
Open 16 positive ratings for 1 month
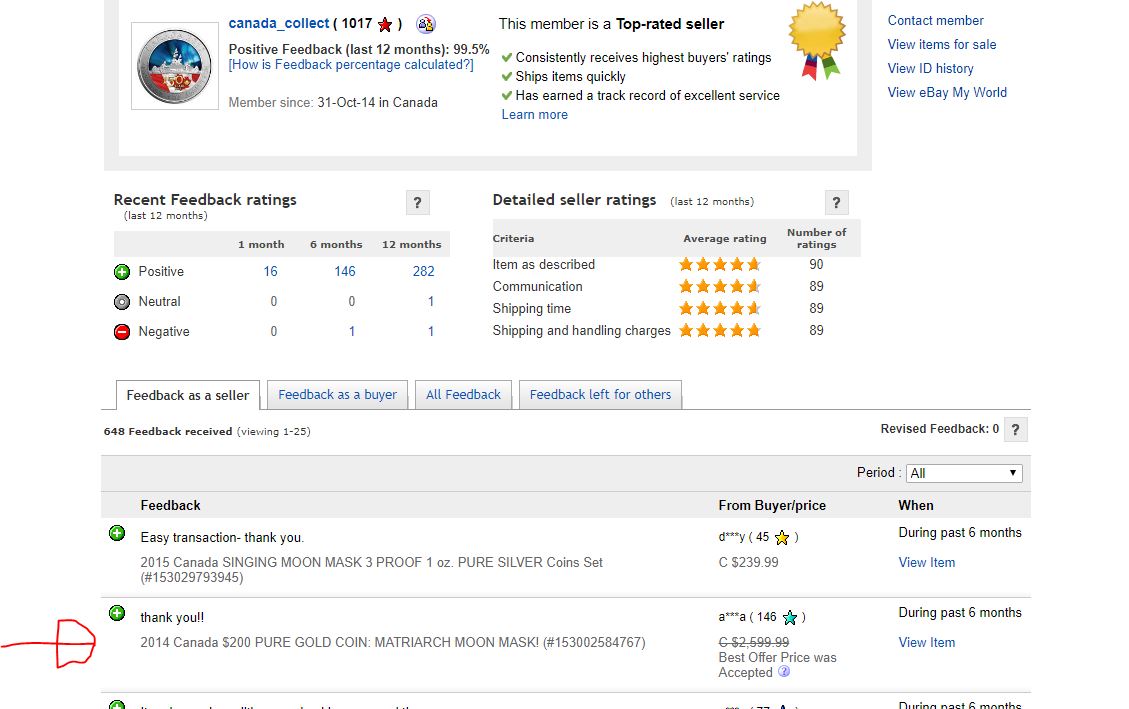pyautogui.click(x=271, y=271)
